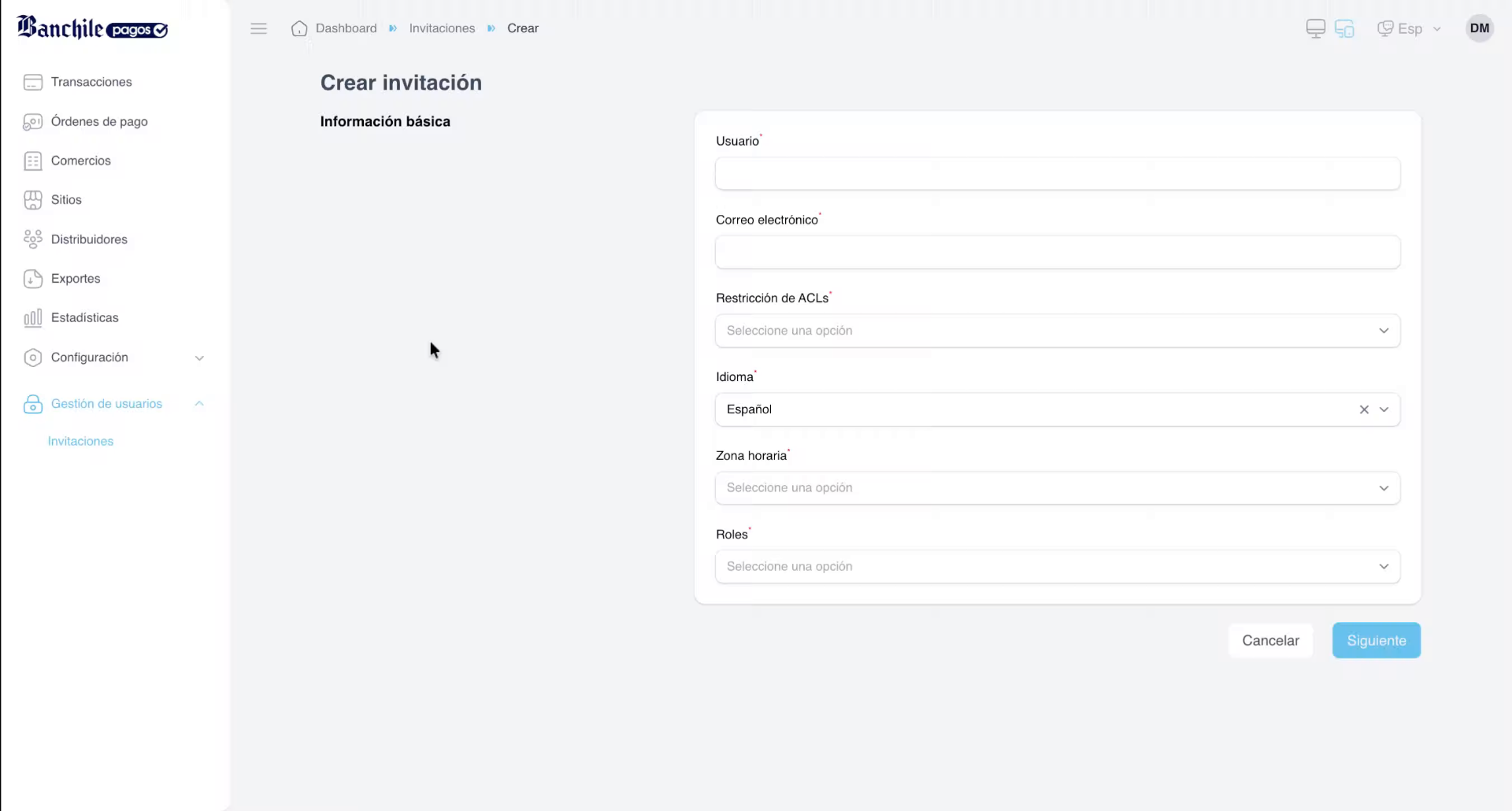Focus the Usuario input field
The height and width of the screenshot is (811, 1512).
click(1058, 173)
